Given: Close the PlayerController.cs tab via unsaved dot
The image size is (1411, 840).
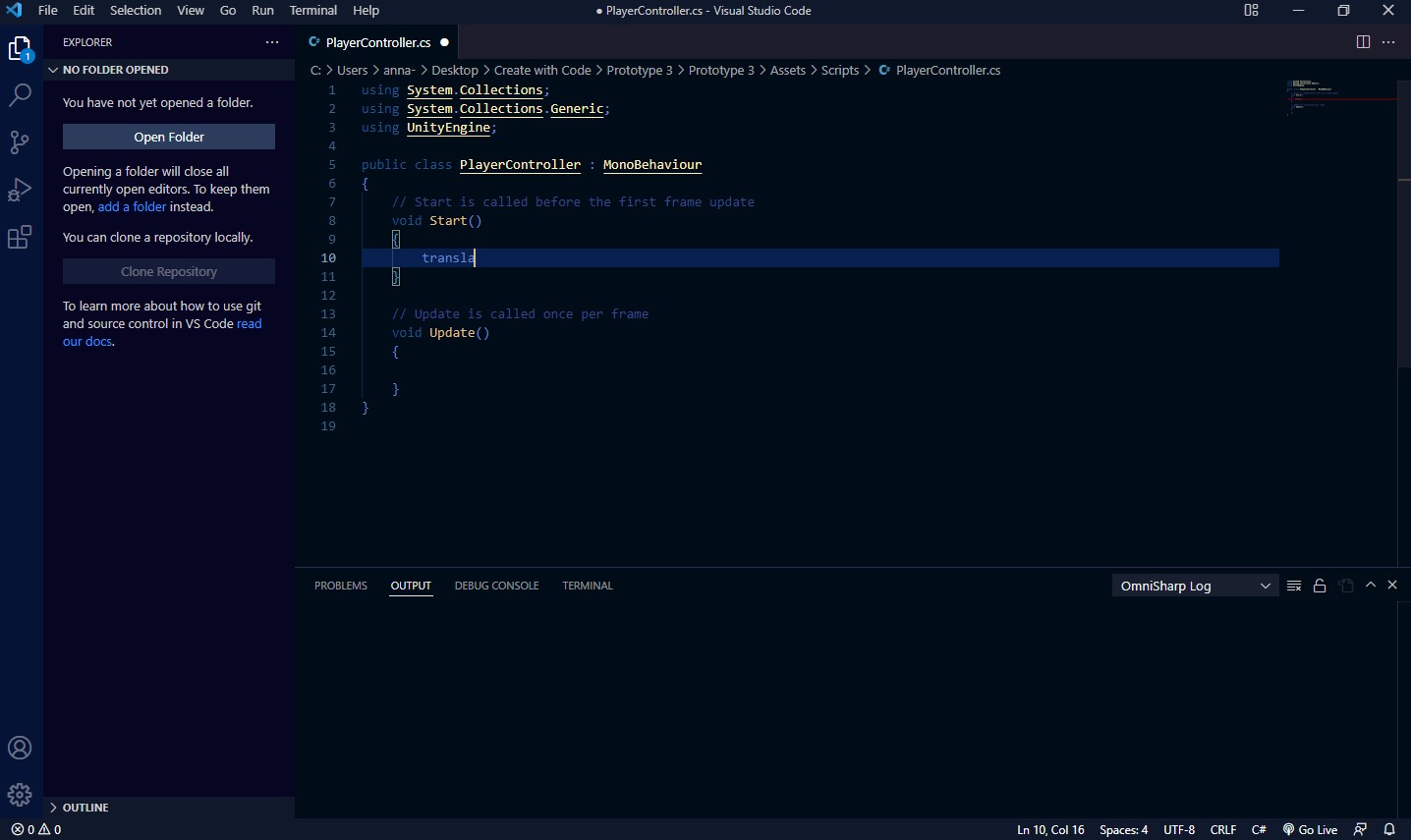Looking at the screenshot, I should click(445, 42).
